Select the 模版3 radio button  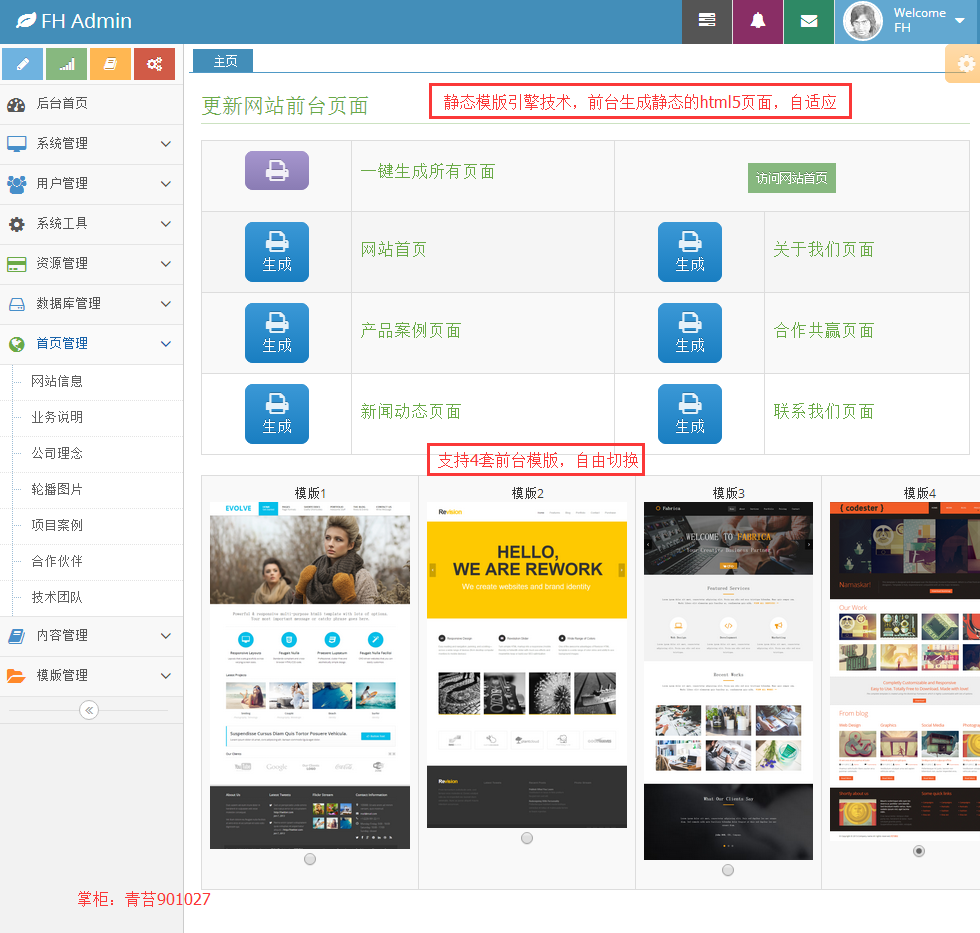(728, 870)
